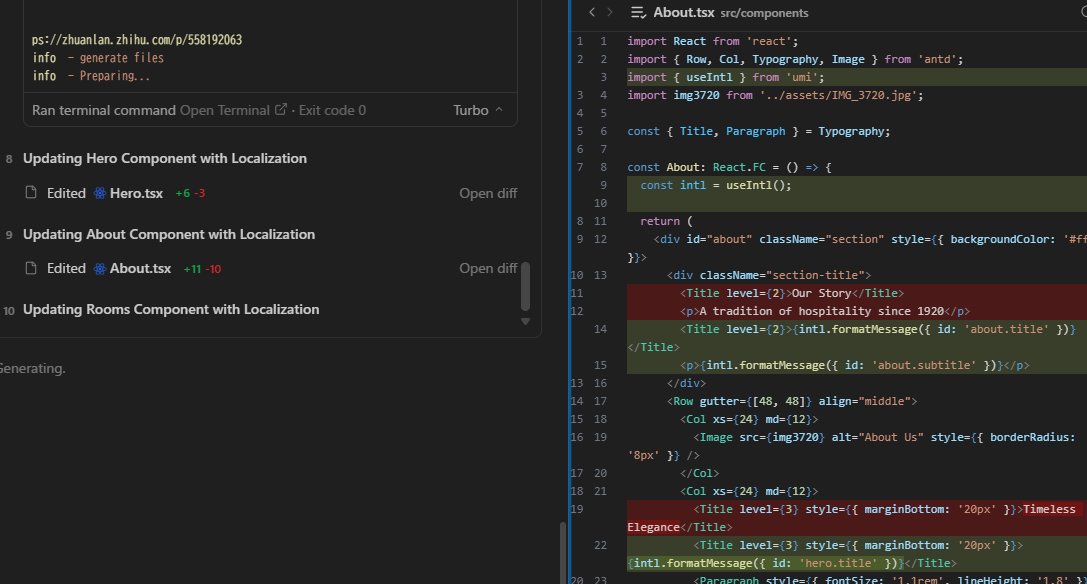Select step Updating About Component with Localization
The image size is (1087, 584).
click(x=169, y=234)
